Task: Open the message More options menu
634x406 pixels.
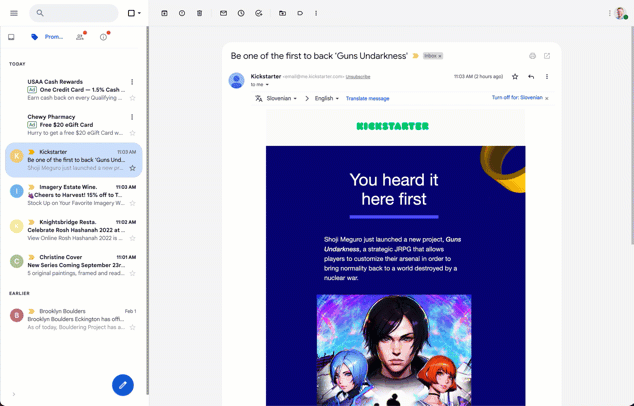Action: 547,76
